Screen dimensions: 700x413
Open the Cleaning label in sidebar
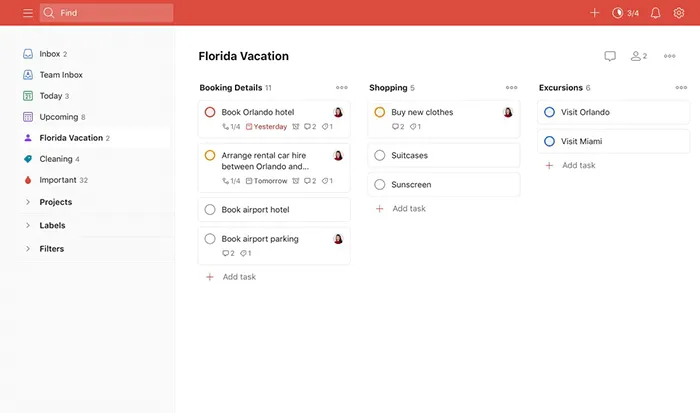(x=95, y=159)
